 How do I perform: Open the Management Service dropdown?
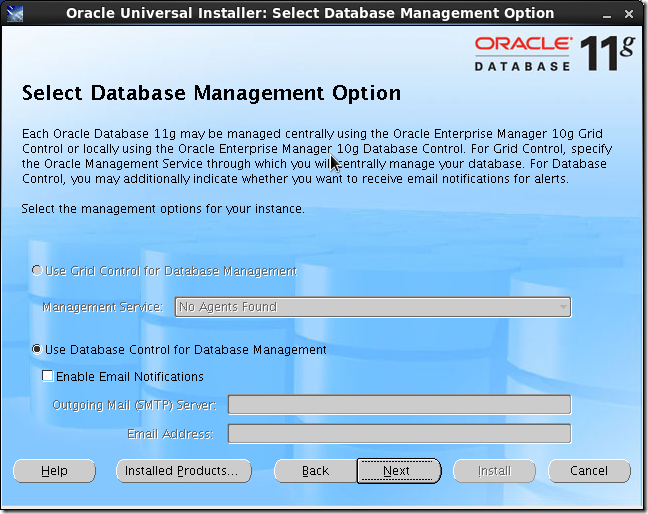(x=373, y=307)
